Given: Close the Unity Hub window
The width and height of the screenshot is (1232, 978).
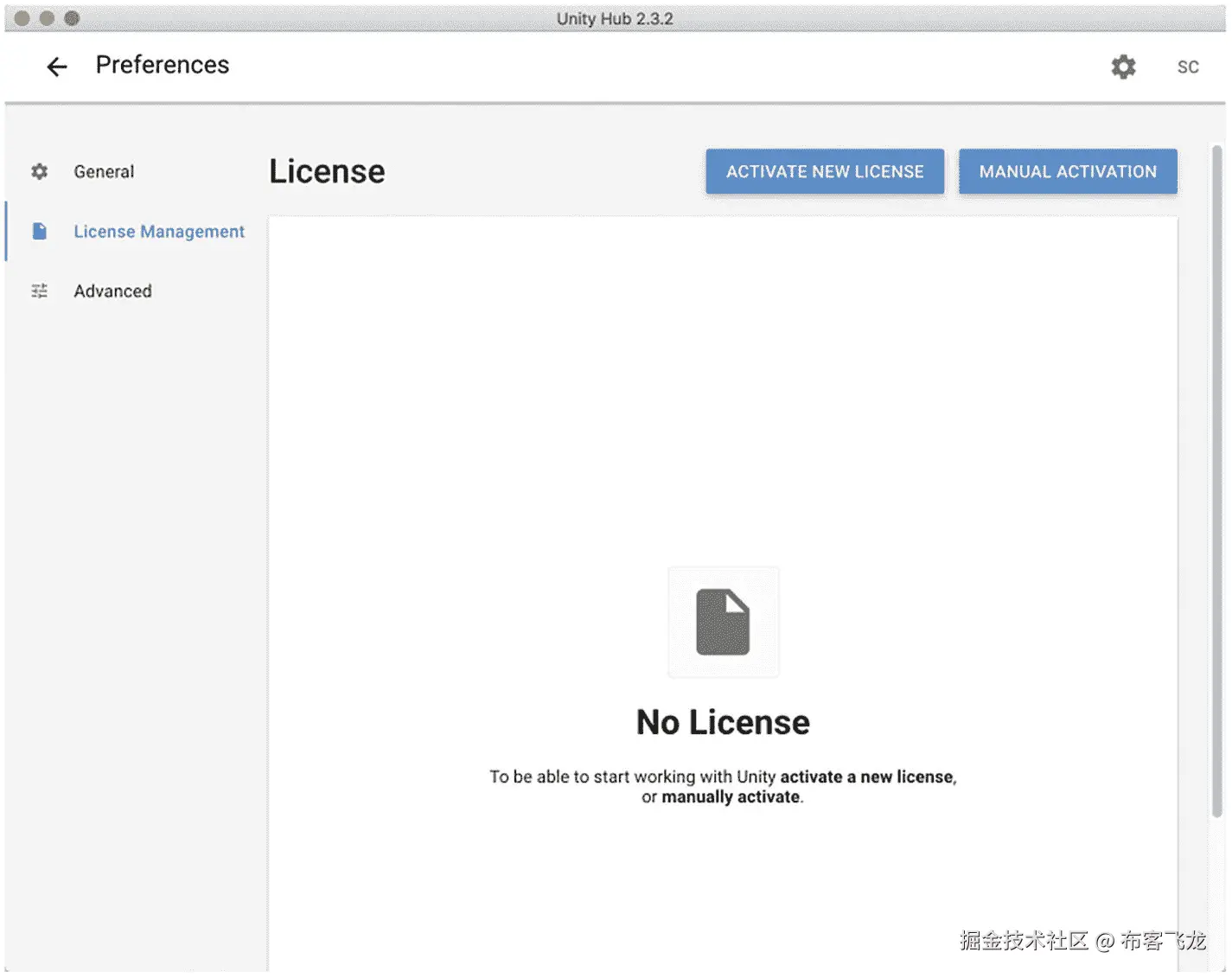Looking at the screenshot, I should point(22,18).
